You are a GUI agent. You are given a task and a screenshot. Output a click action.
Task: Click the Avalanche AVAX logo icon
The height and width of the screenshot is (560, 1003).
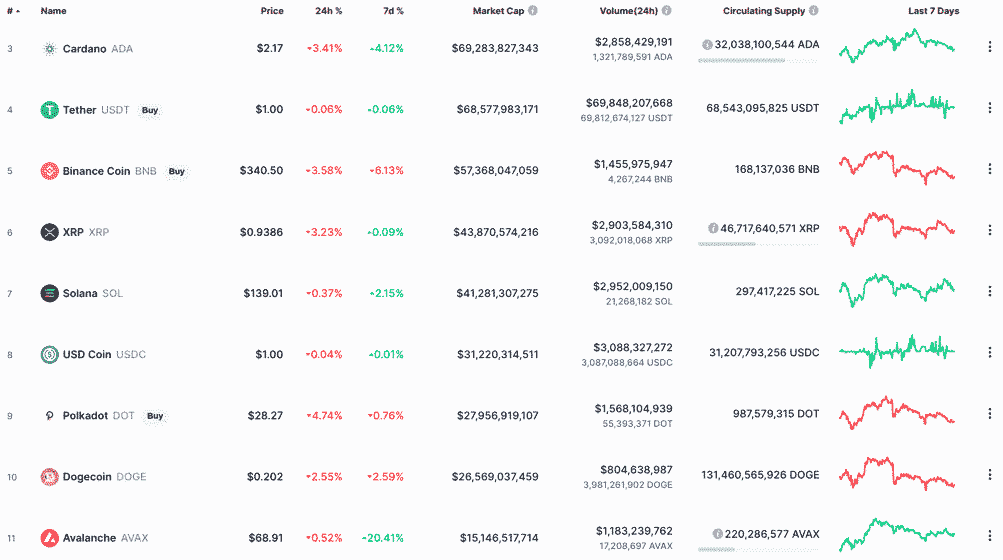[49, 538]
